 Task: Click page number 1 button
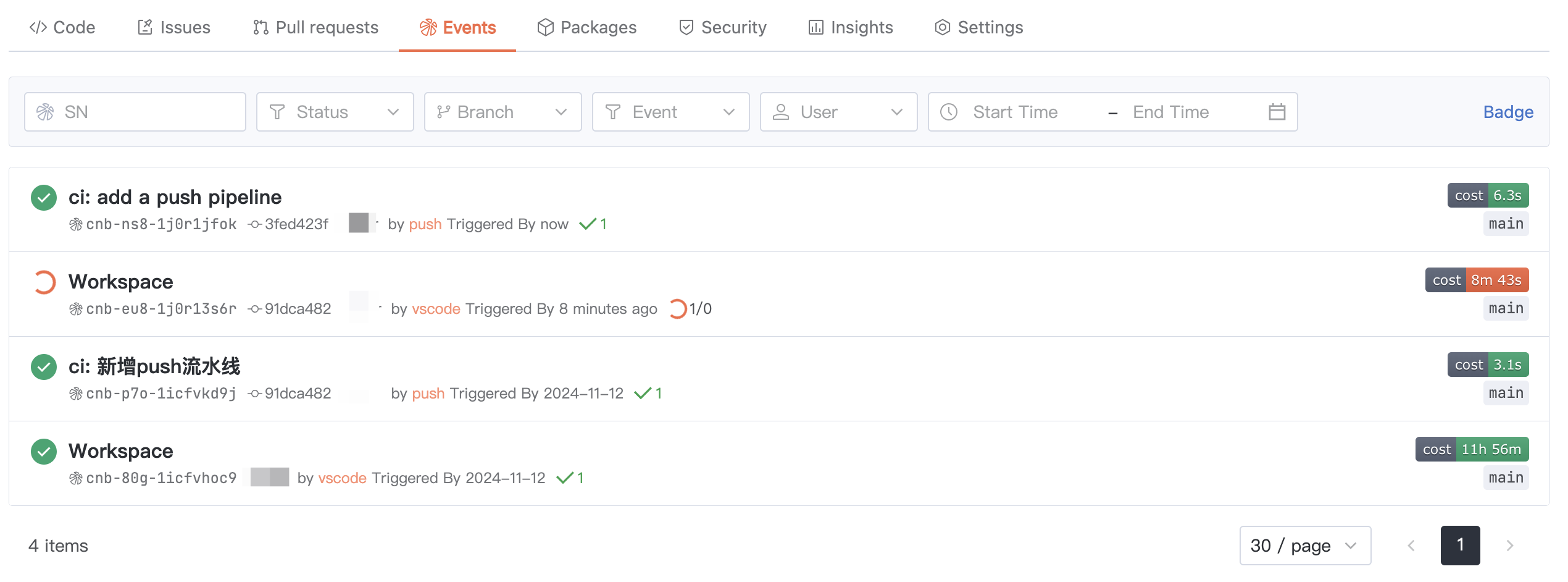pos(1460,546)
